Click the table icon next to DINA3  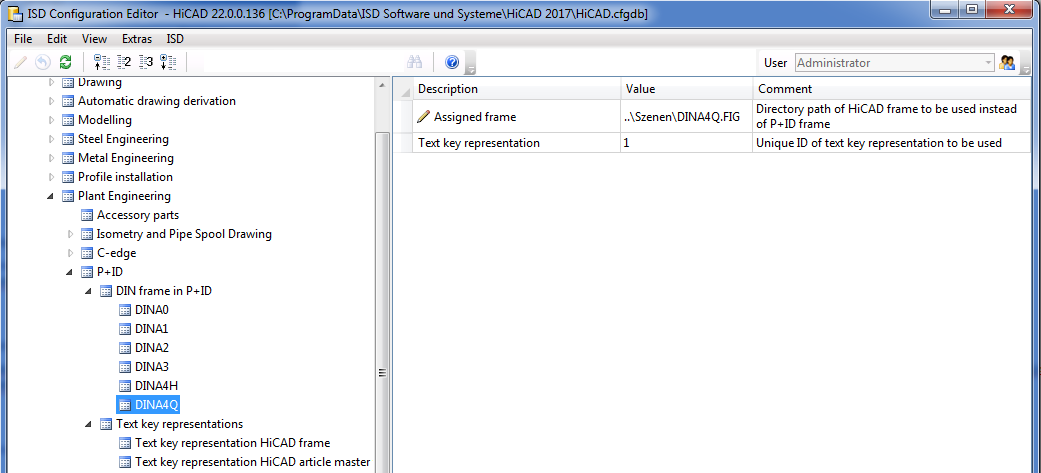point(125,367)
